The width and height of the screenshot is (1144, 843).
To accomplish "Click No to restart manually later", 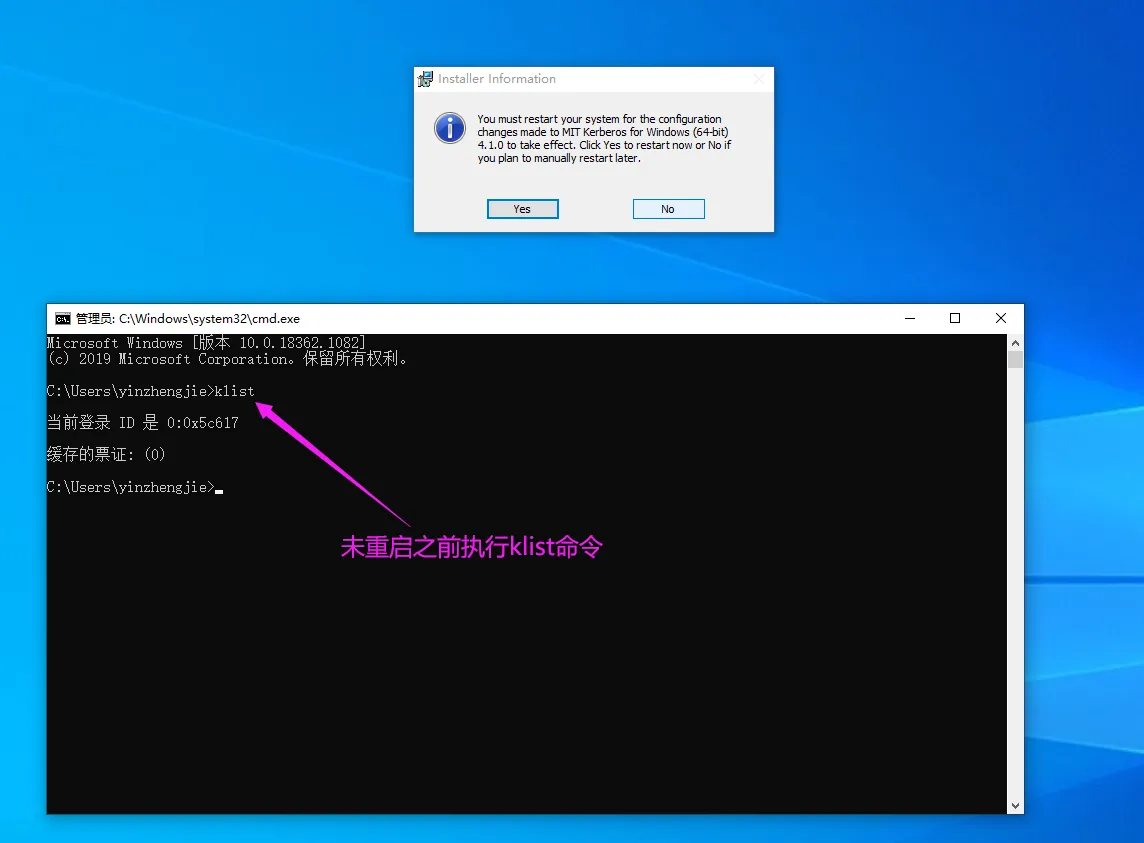I will (x=668, y=209).
